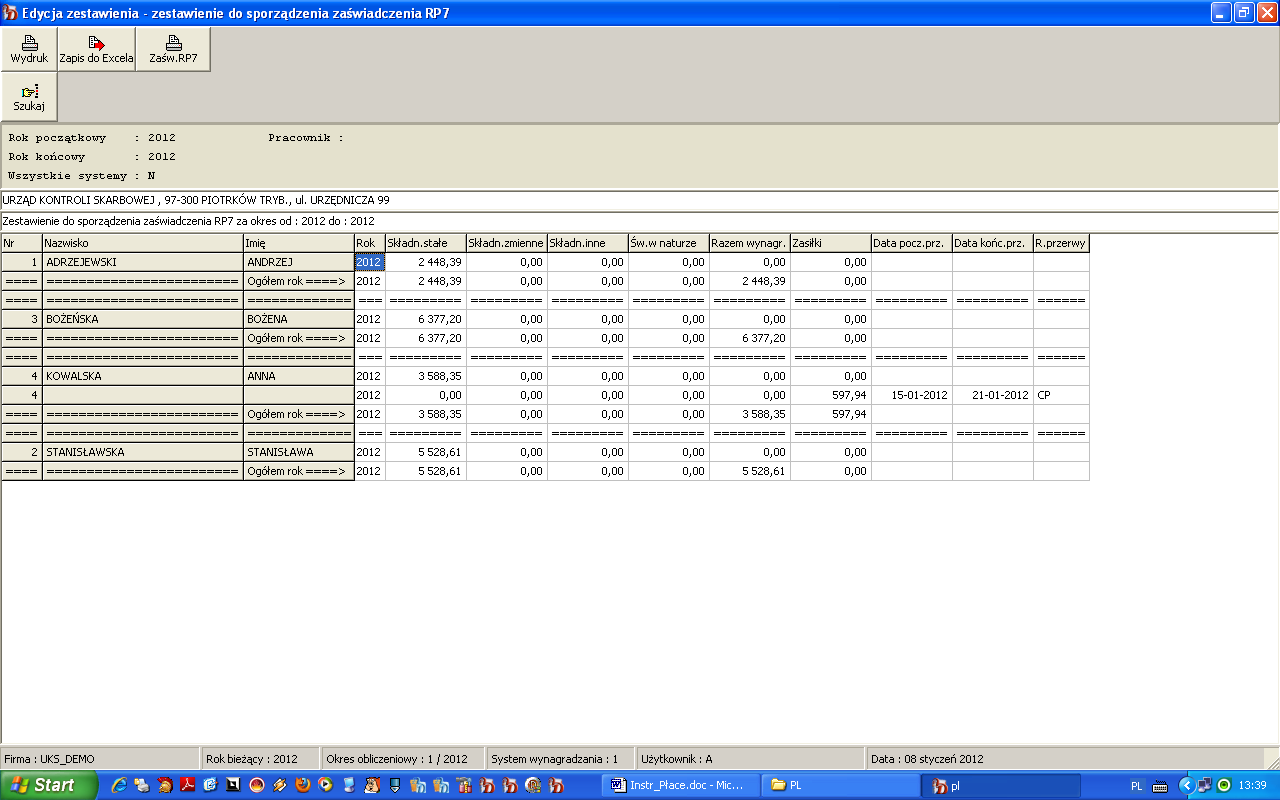This screenshot has width=1280, height=800.
Task: Click 2 448,39 in Razem wynagr. column
Action: tap(750, 281)
